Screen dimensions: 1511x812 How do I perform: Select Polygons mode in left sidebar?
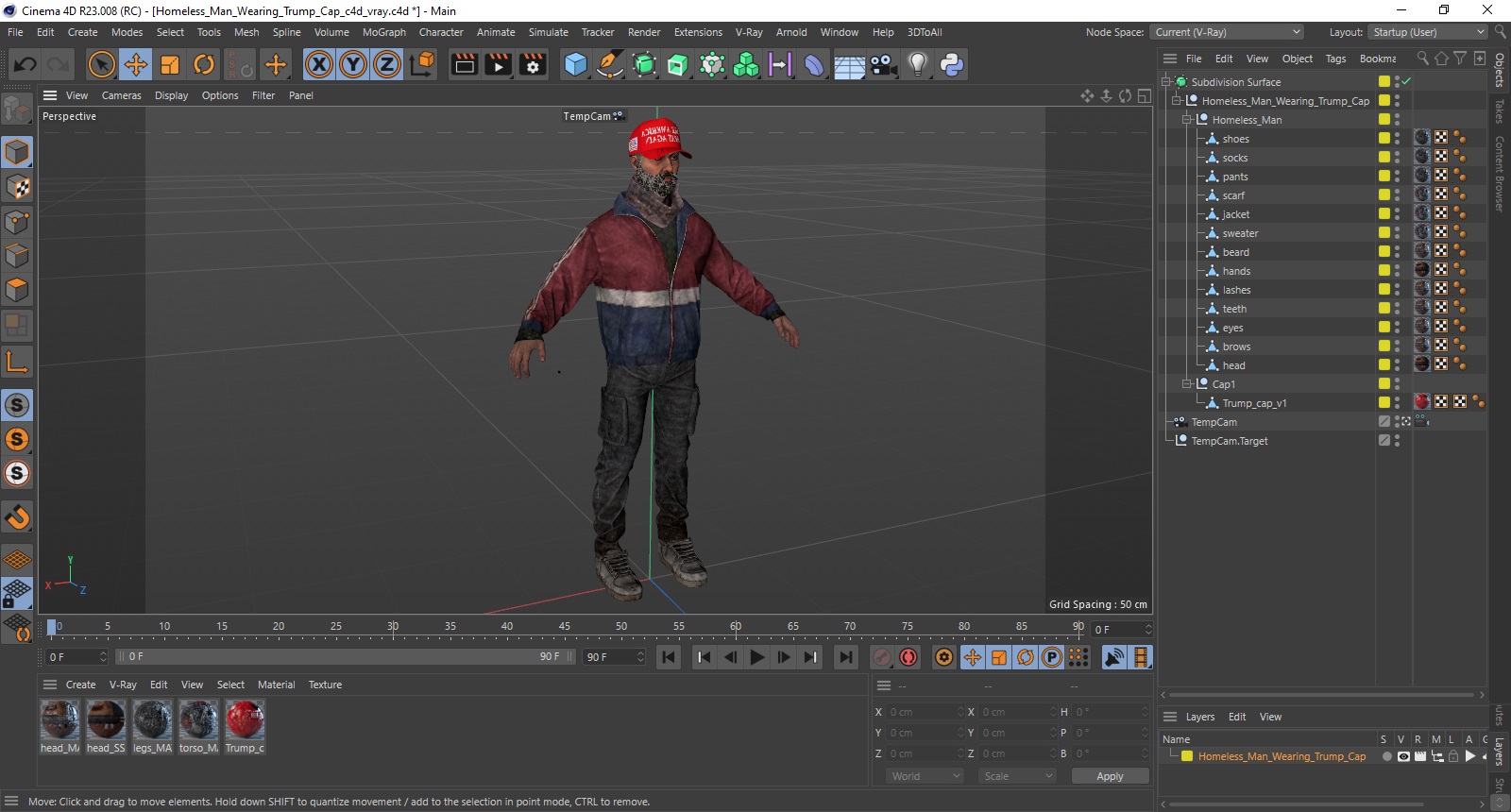click(17, 290)
